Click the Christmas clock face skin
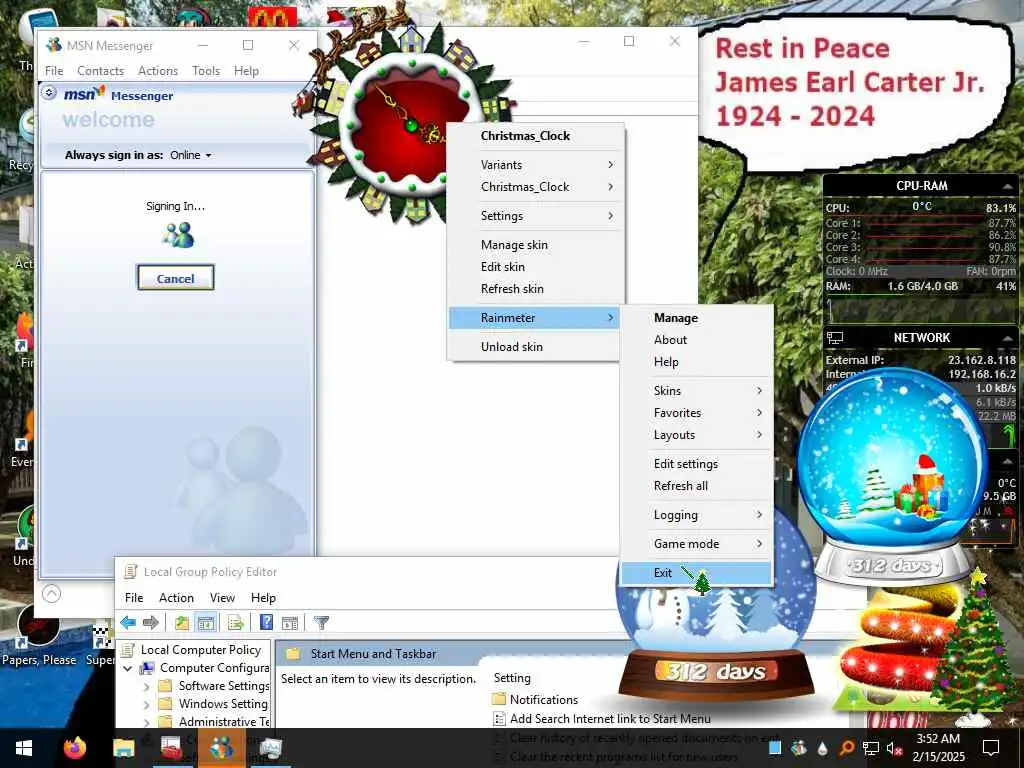1024x768 pixels. [409, 125]
